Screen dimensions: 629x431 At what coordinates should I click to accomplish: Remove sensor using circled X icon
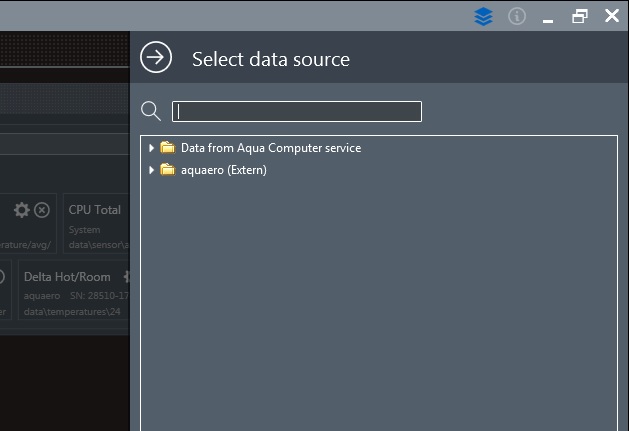(x=42, y=210)
